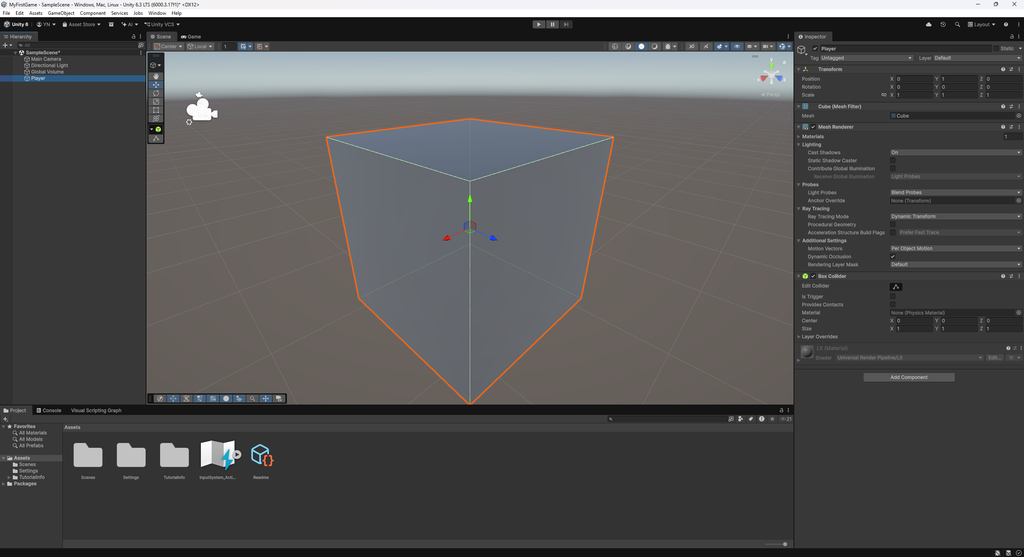The width and height of the screenshot is (1024, 557).
Task: Open the Tag dropdown
Action: (x=867, y=58)
